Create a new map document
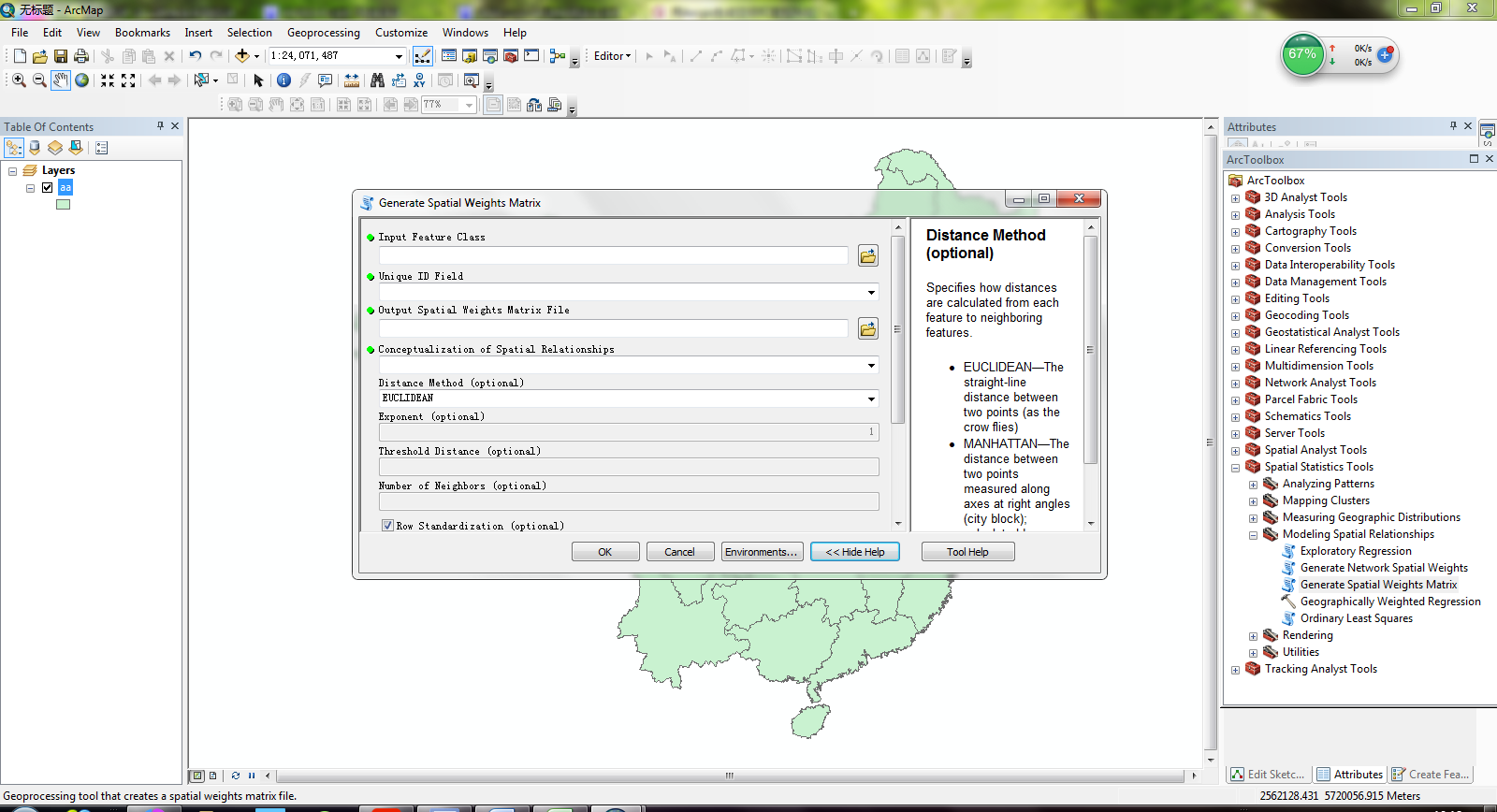 point(20,56)
